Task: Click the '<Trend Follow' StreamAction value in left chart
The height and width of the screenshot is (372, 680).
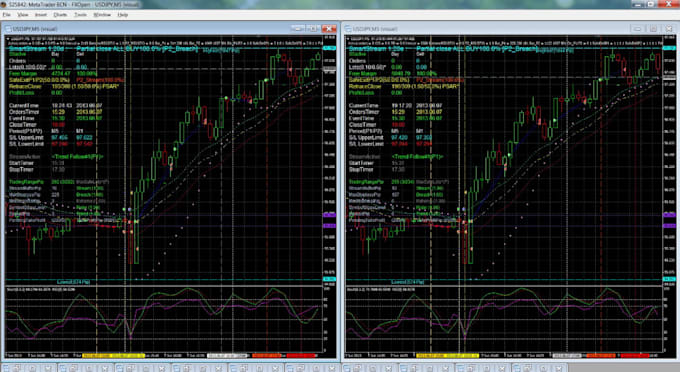Action: tap(78, 157)
